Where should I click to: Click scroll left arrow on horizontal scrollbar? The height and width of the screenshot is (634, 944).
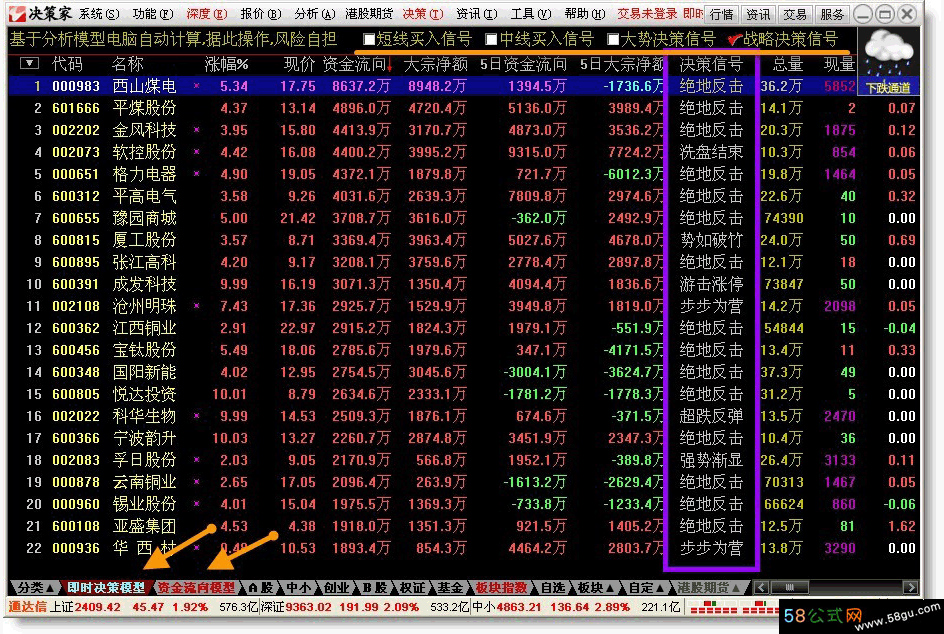pos(762,587)
